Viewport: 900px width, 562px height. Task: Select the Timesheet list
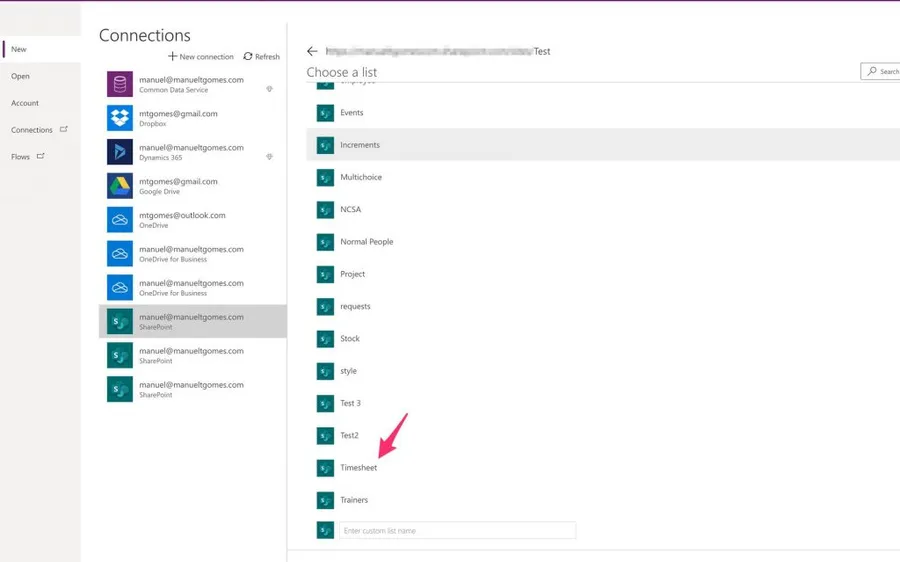pos(359,468)
